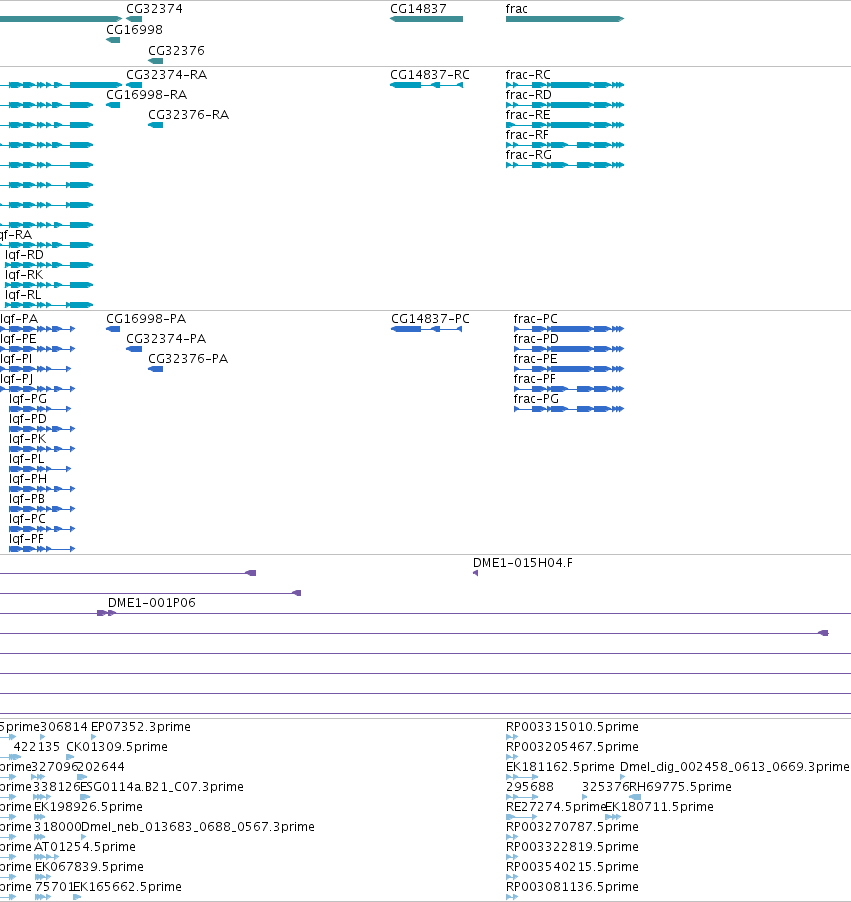The height and width of the screenshot is (902, 851).
Task: Click protein CG14837-PC
Action: (x=430, y=319)
